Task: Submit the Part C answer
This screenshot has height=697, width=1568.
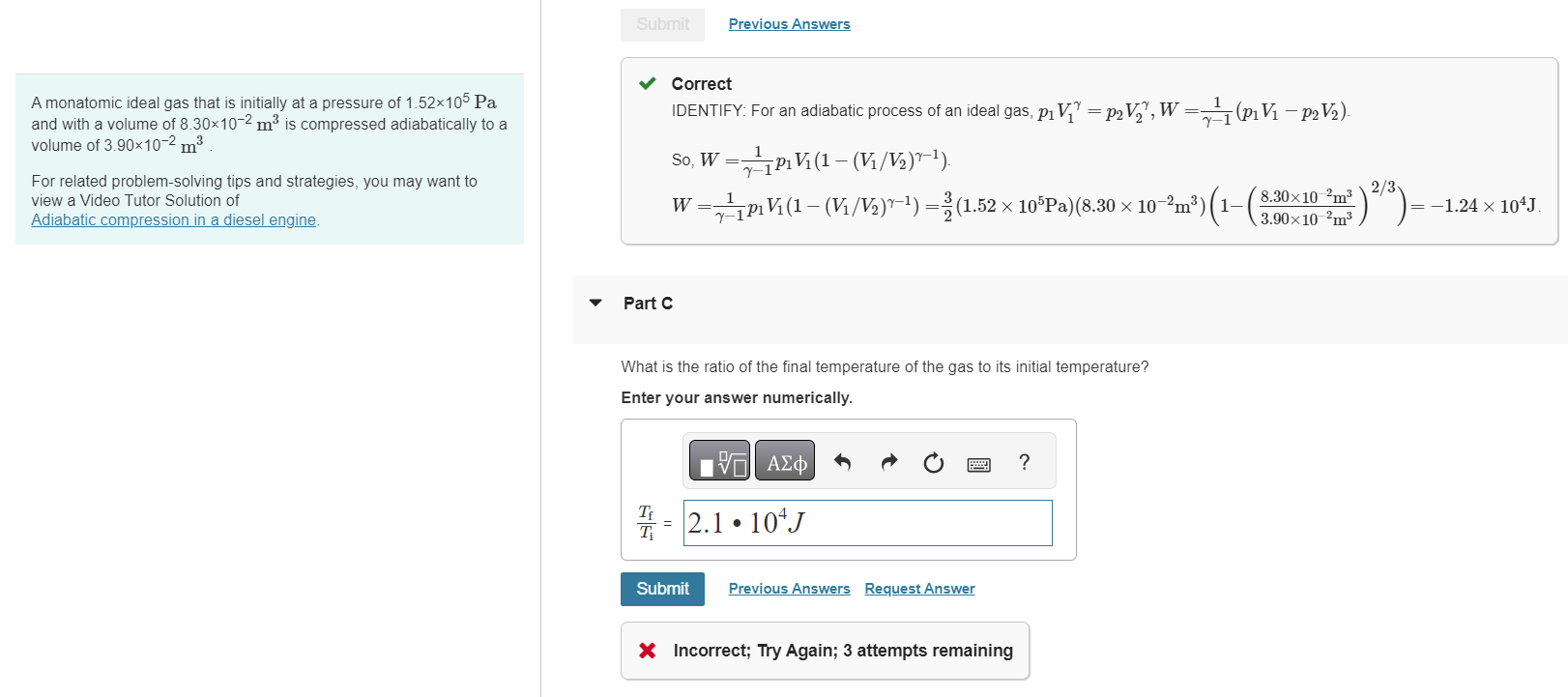Action: pos(662,589)
